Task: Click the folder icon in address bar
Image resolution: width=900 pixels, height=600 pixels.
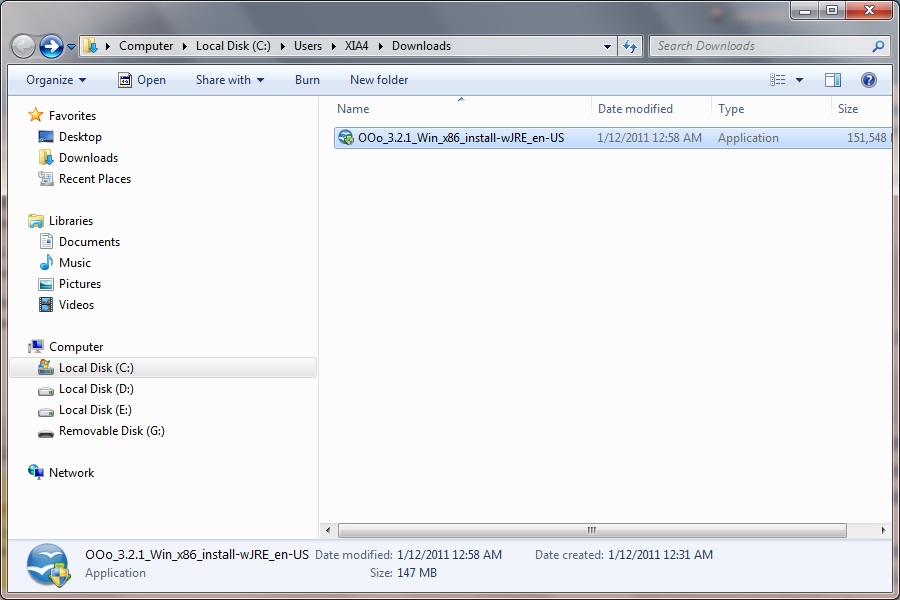Action: pos(90,46)
